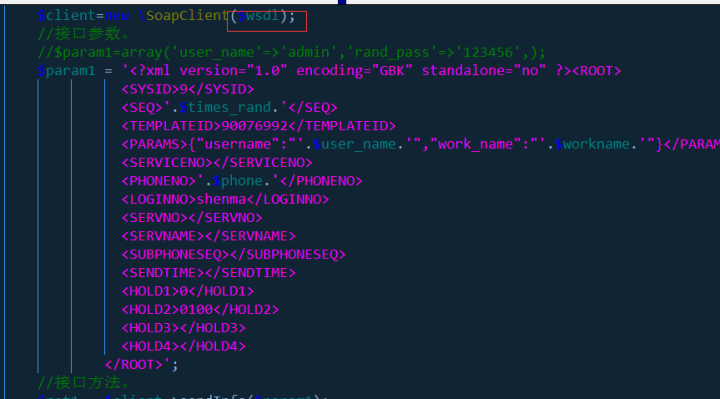Click the <SYSID>9</SYSID> line
This screenshot has height=399, width=720.
187,89
